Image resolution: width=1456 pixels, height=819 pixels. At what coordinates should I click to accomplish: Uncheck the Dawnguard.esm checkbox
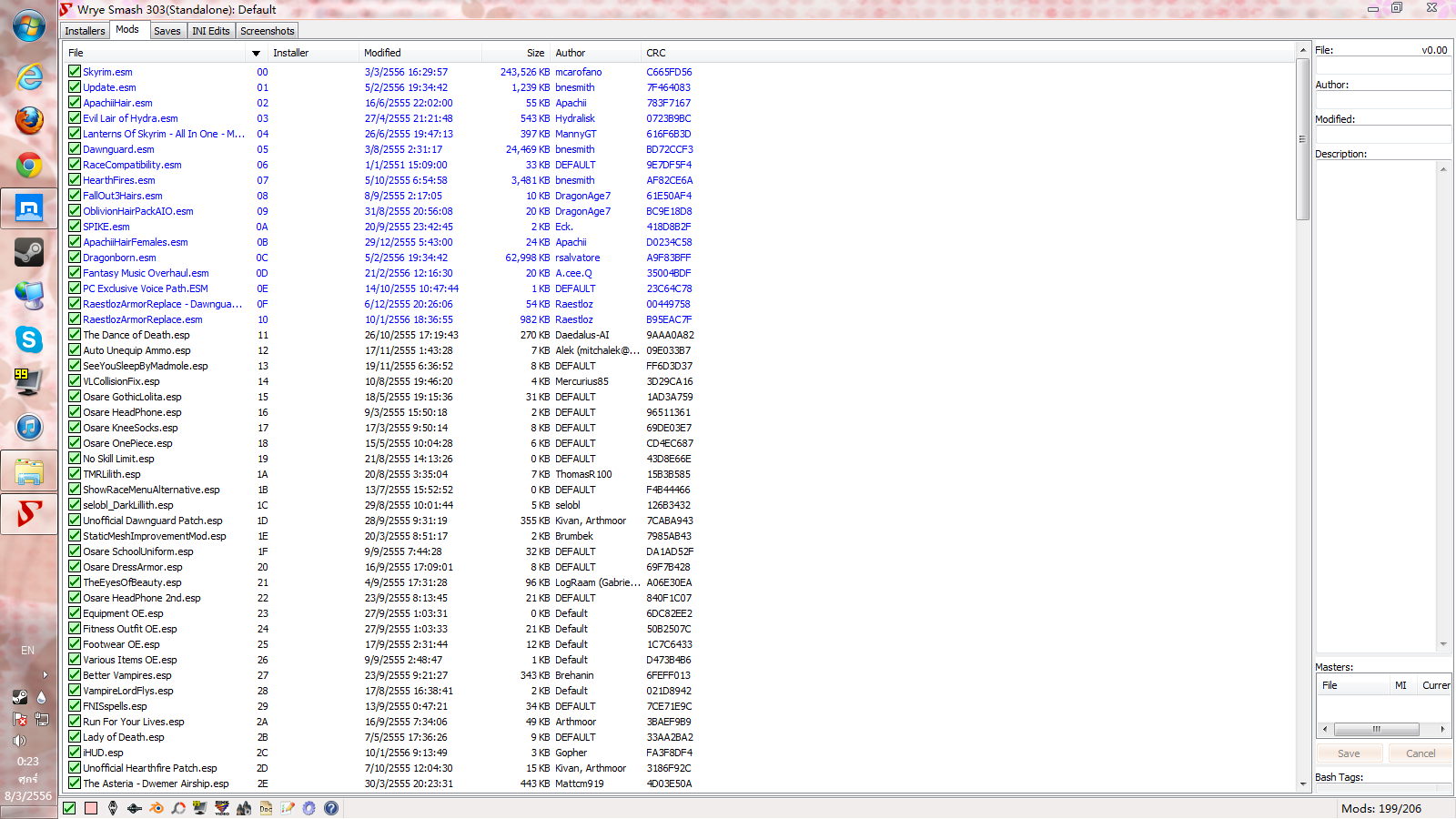(75, 148)
